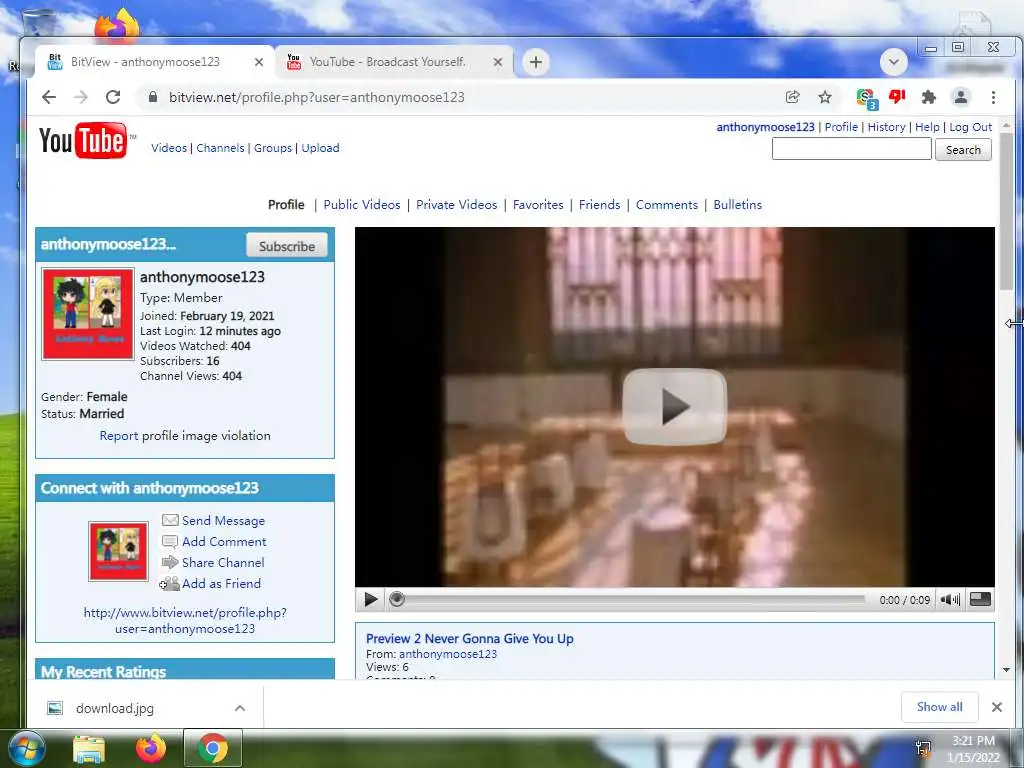Click the History link at top right
Image resolution: width=1024 pixels, height=768 pixels.
point(886,127)
